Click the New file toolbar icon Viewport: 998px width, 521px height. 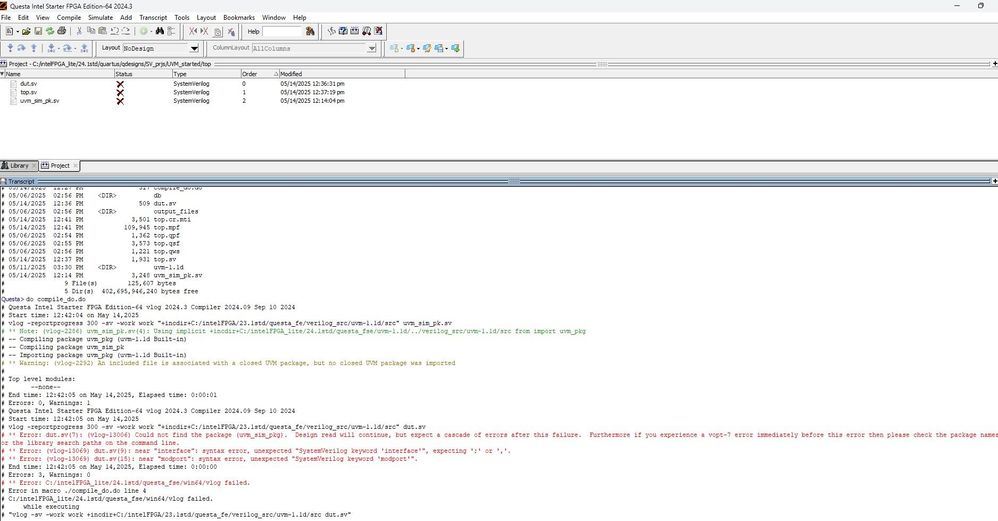[9, 31]
